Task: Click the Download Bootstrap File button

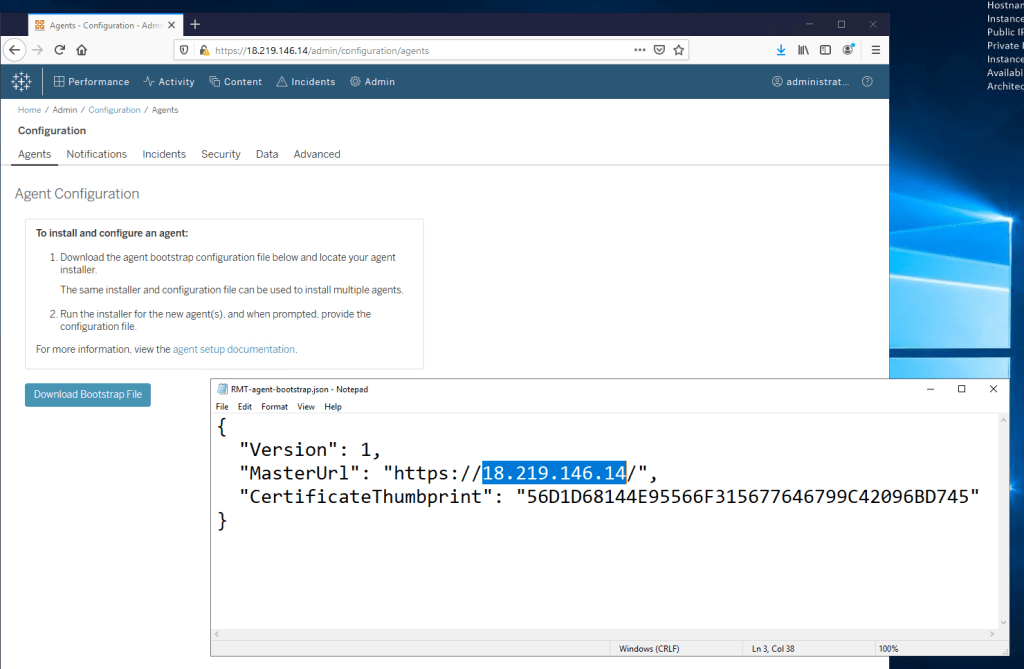Action: pos(88,394)
